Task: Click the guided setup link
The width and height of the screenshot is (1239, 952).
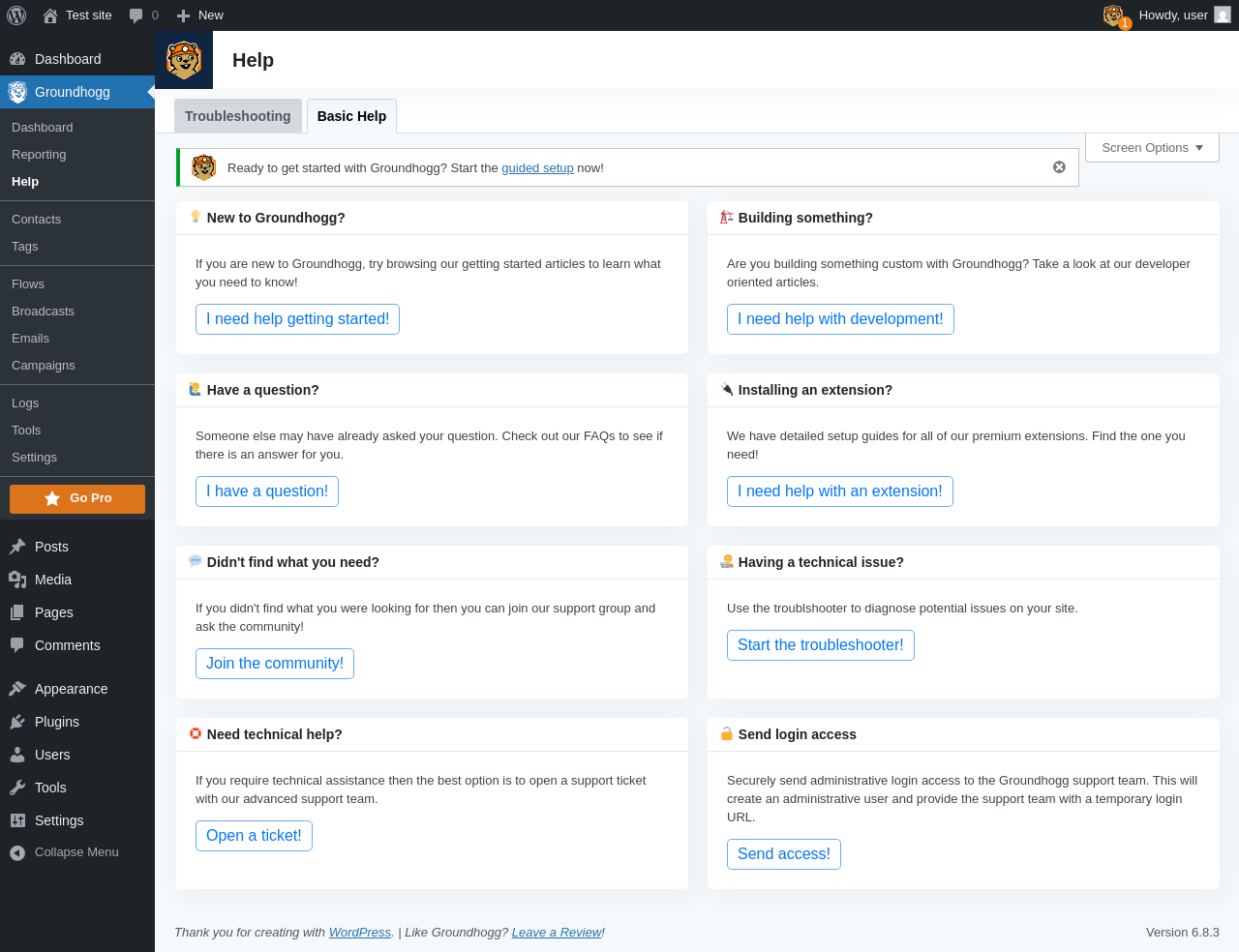Action: (537, 168)
